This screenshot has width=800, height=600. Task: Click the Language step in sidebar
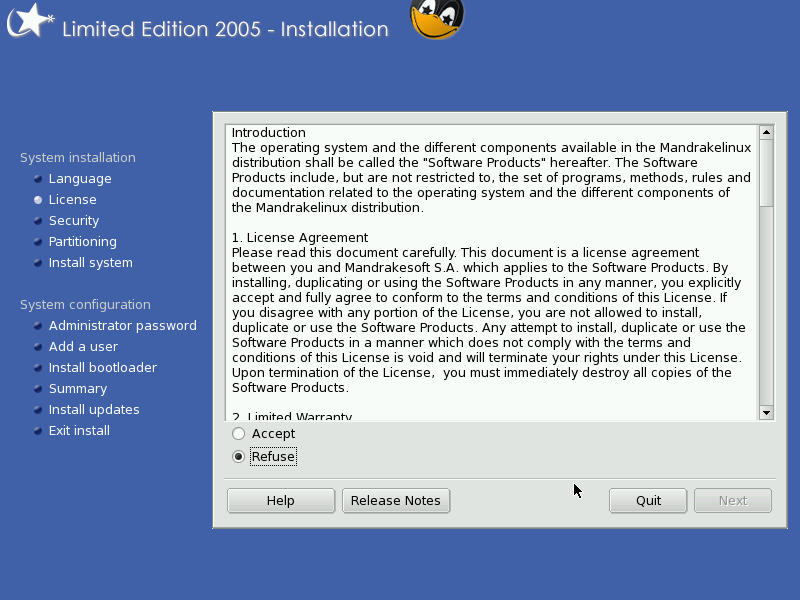(80, 179)
